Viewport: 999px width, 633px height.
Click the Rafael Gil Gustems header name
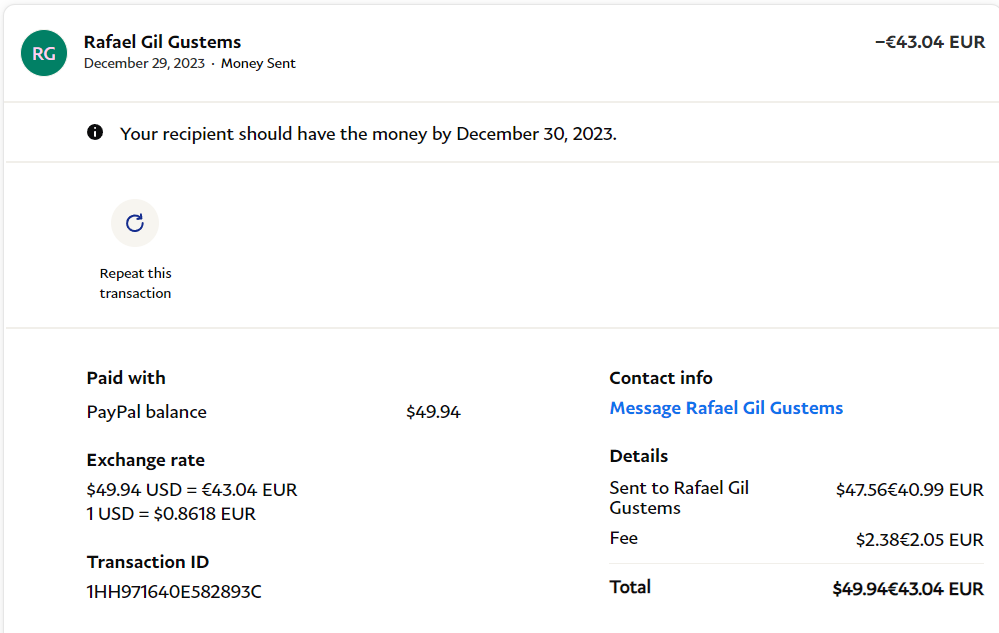pyautogui.click(x=162, y=42)
